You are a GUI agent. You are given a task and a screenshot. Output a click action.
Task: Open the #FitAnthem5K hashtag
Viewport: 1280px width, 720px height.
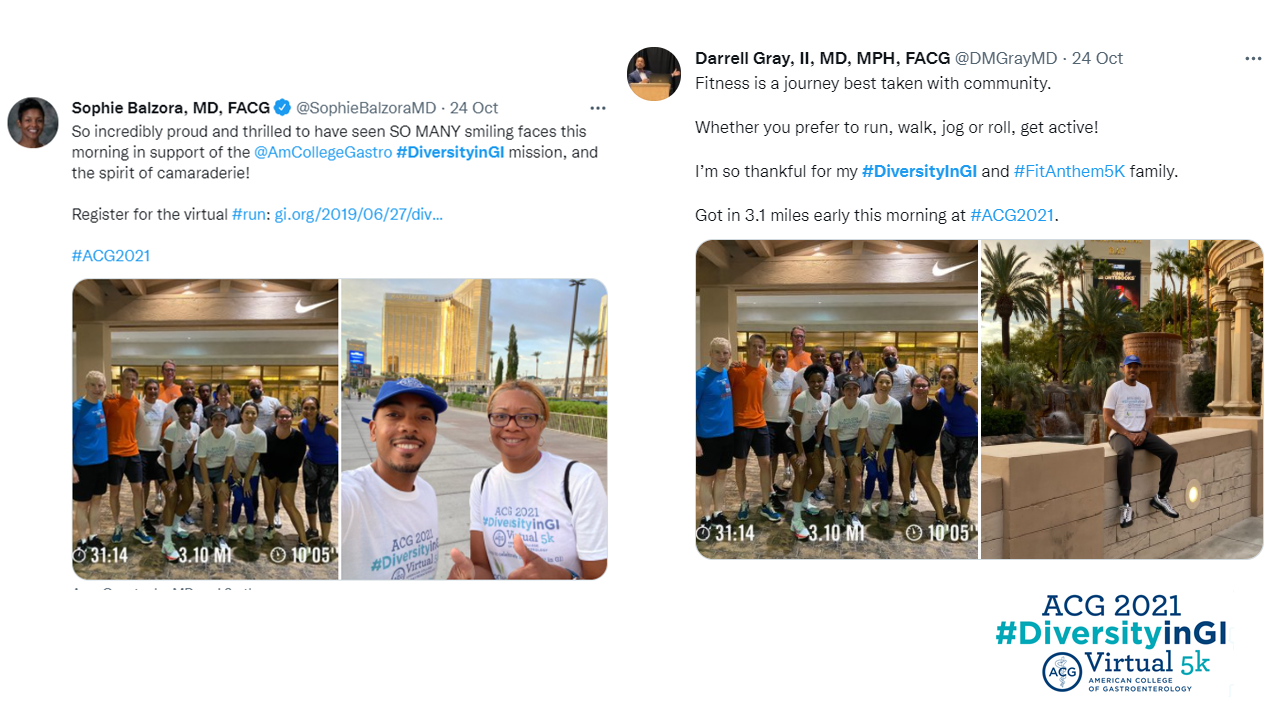click(1069, 171)
